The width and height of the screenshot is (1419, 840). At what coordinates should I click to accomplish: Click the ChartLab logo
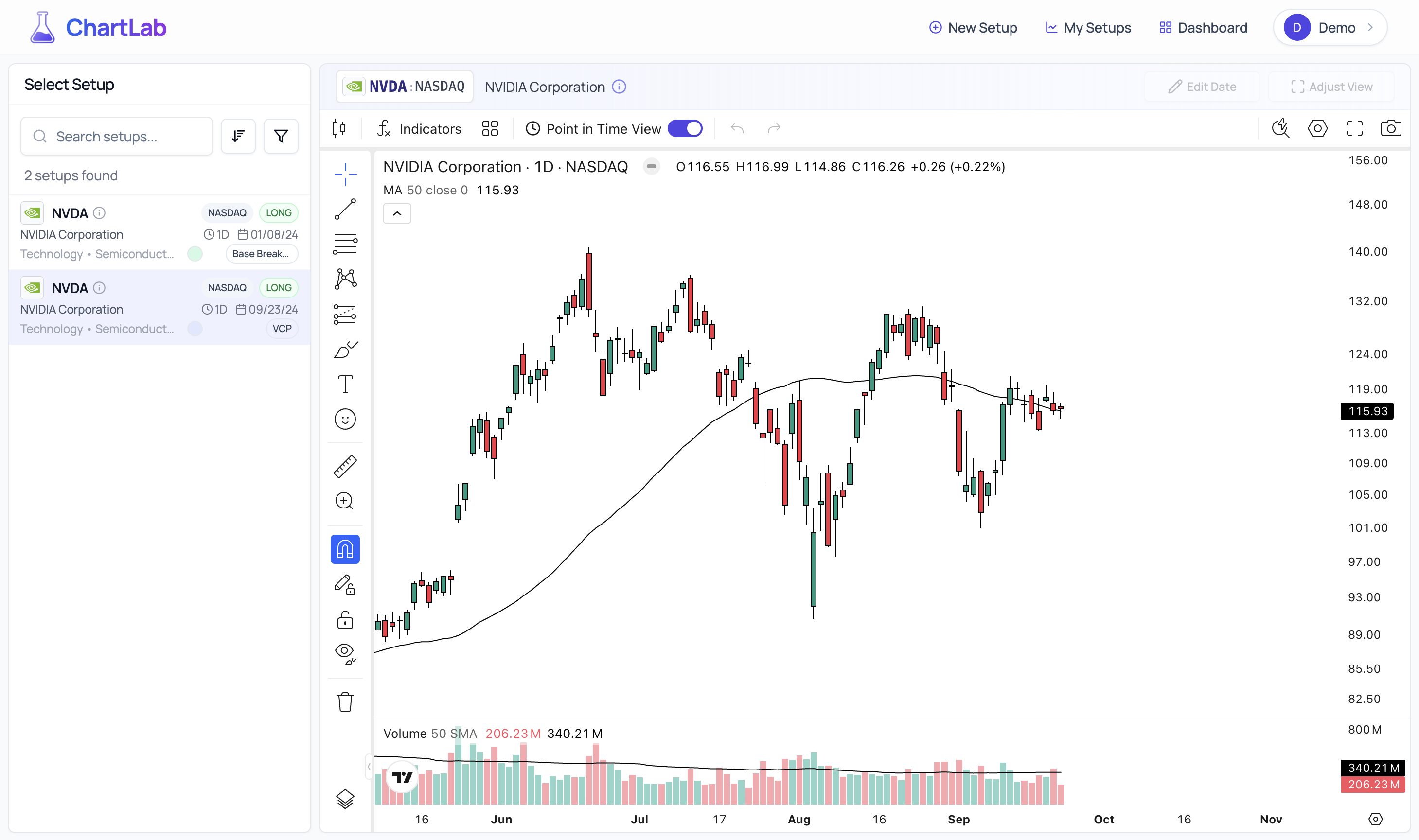pos(98,28)
